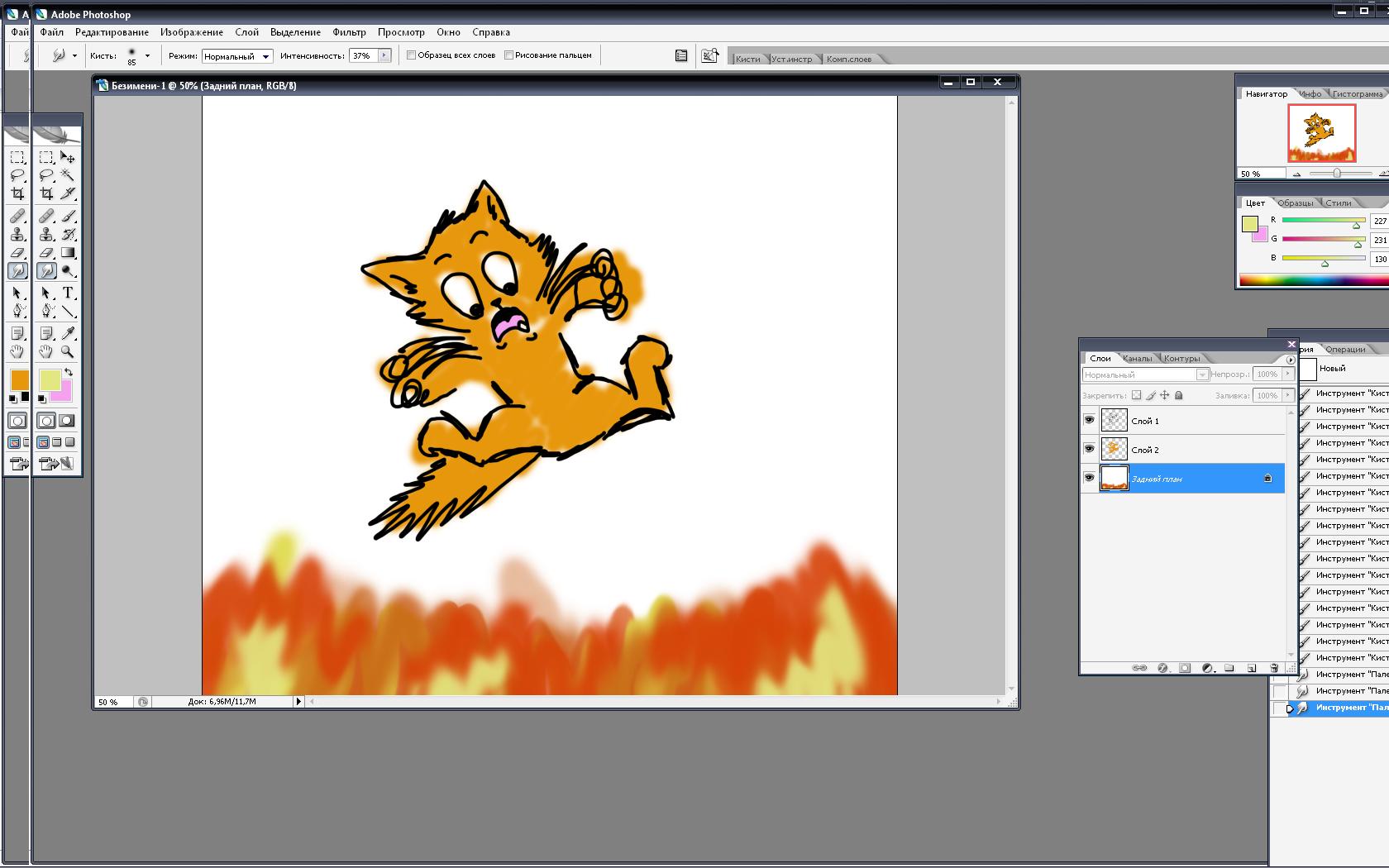The image size is (1389, 868).
Task: Hide the 'Слой 1' layer via eye icon
Action: click(x=1089, y=420)
